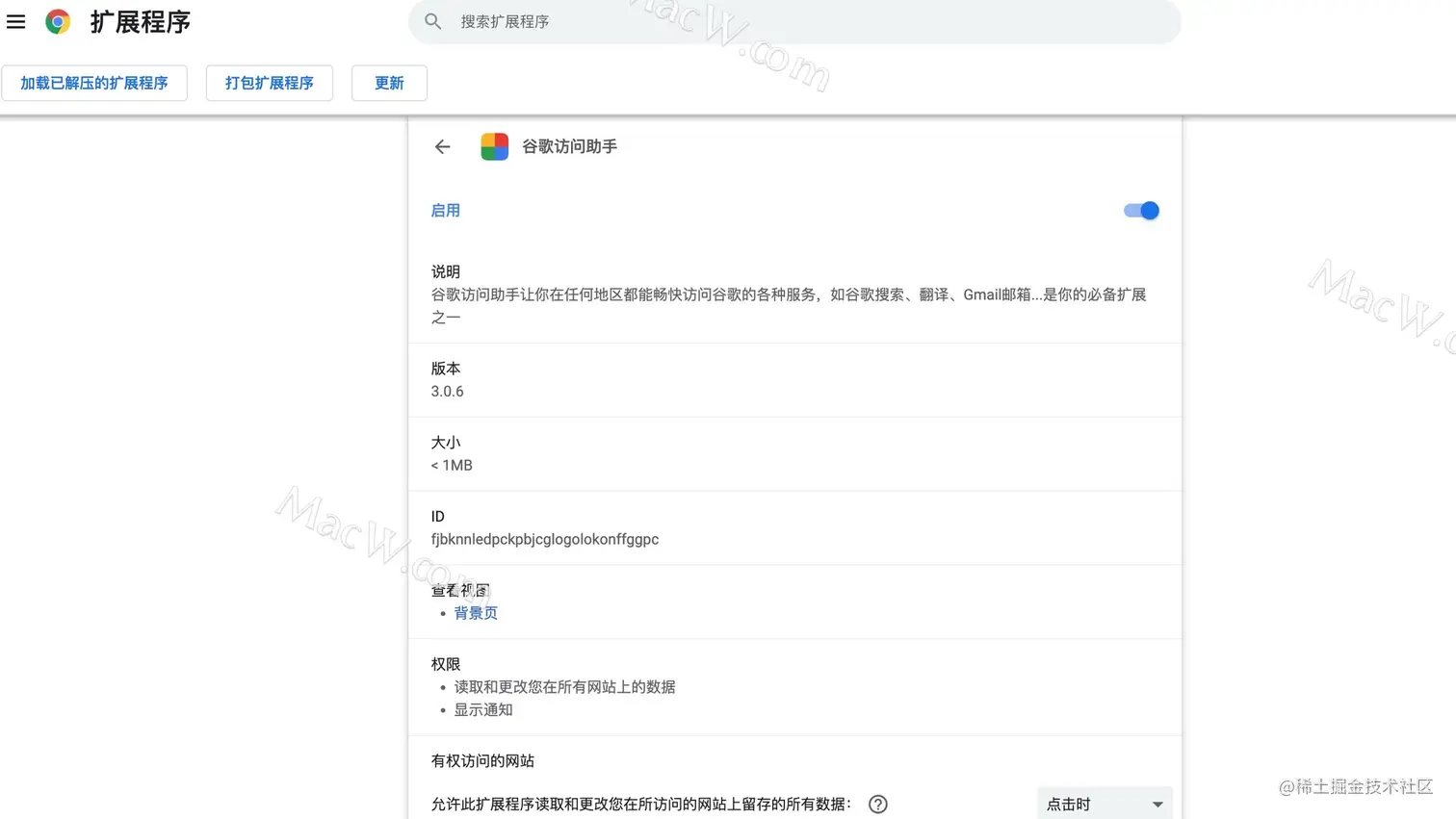Click the 谷歌访问助手 extension icon

[494, 146]
